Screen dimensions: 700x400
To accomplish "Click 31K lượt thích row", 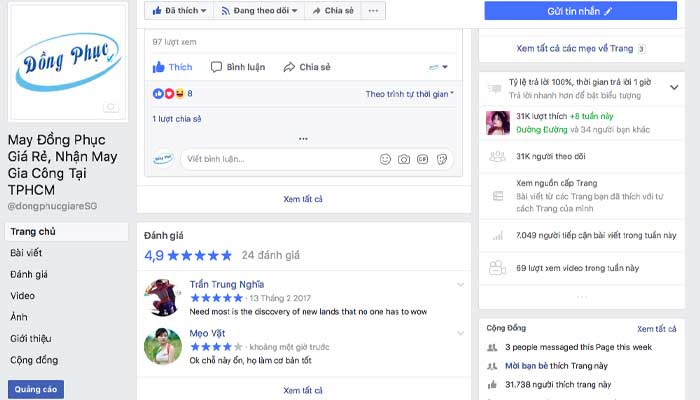I will [582, 123].
